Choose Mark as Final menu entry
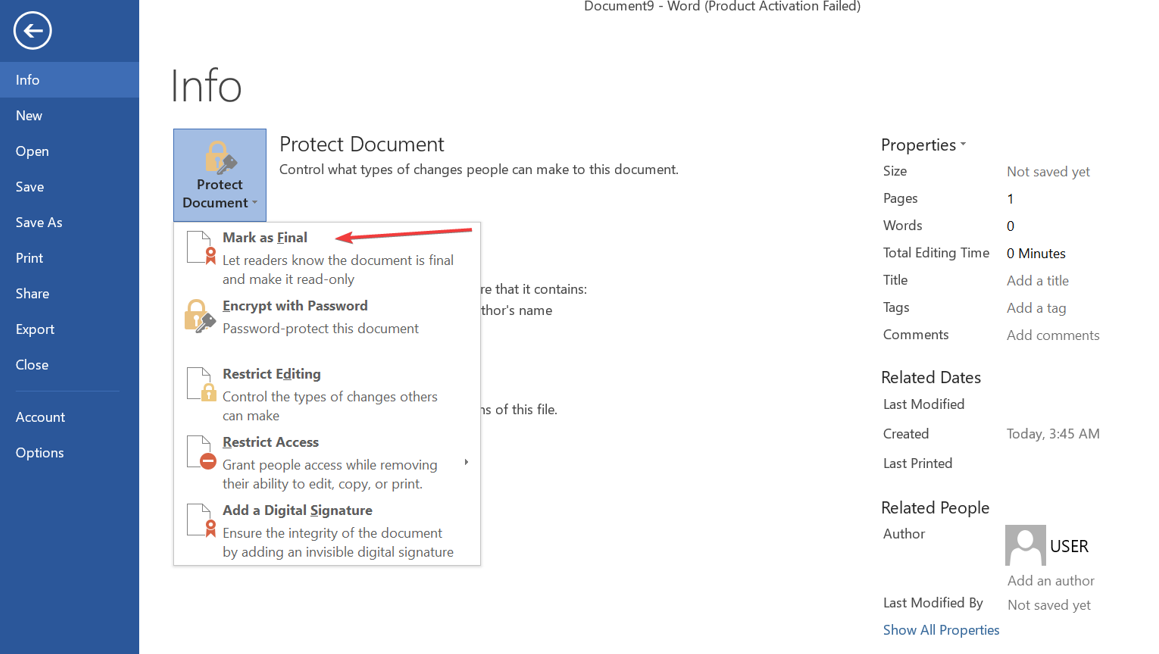 (265, 238)
